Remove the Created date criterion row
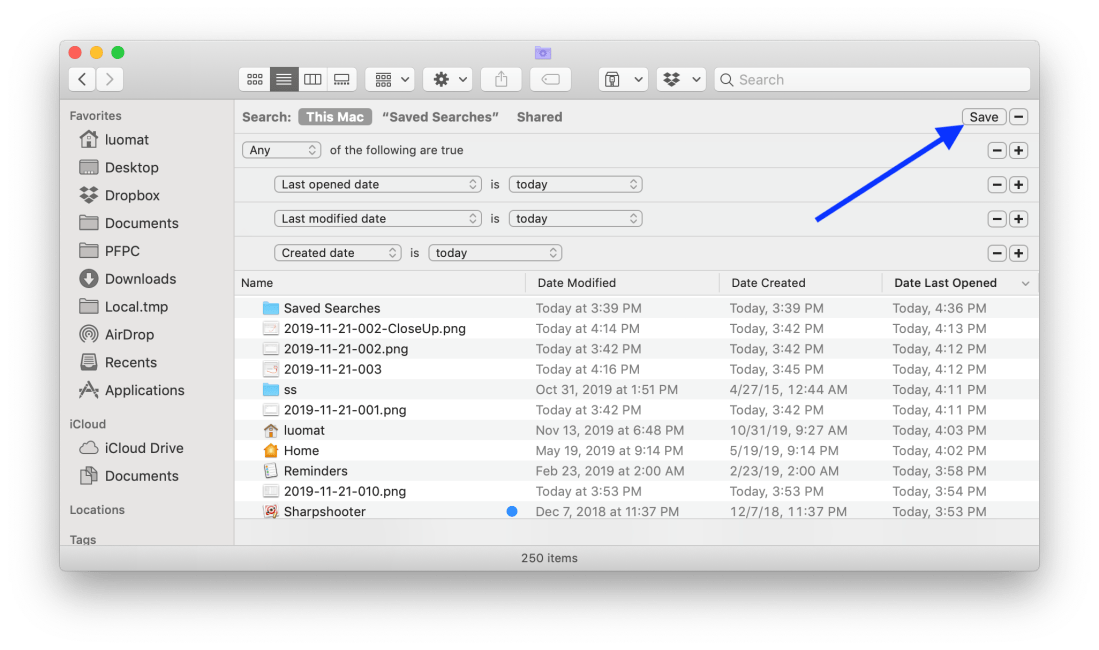Viewport: 1099px width, 650px height. [997, 254]
